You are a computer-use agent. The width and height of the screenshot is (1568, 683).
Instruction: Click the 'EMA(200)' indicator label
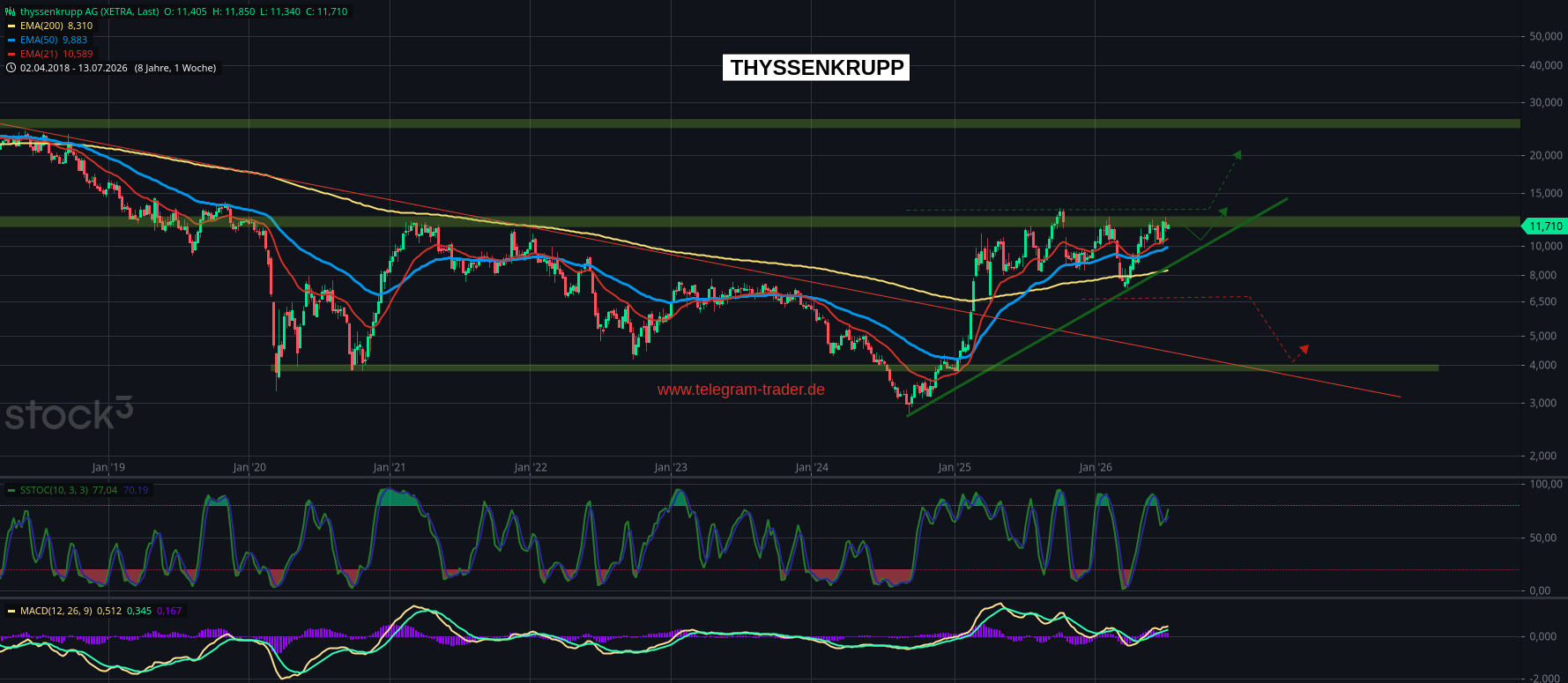click(41, 26)
